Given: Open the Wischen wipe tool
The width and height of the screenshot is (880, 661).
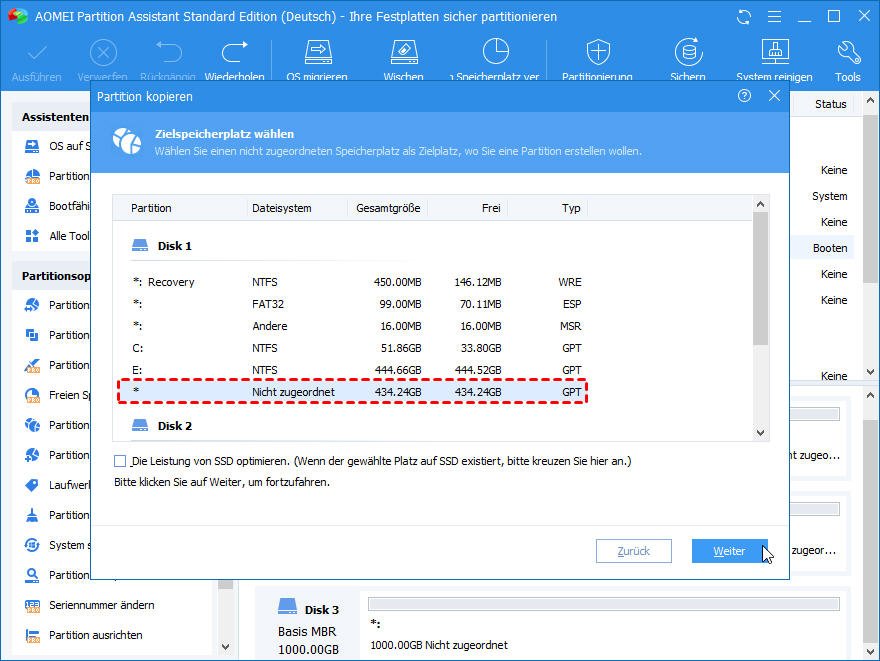Looking at the screenshot, I should pos(404,52).
